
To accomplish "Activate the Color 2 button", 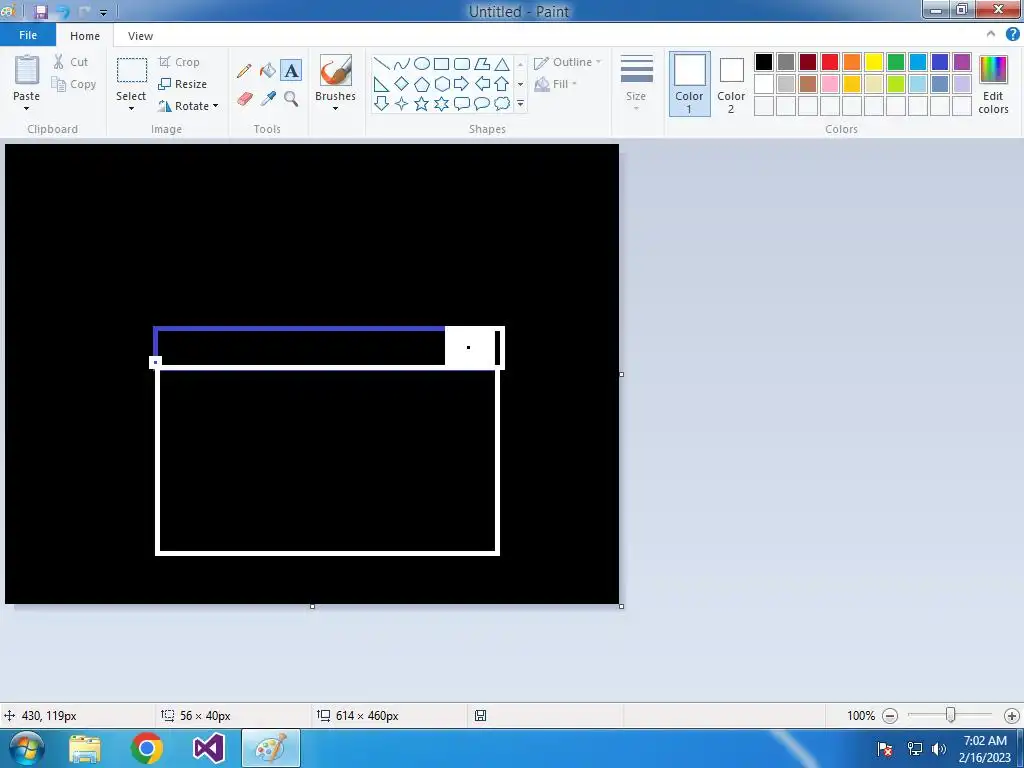I will point(731,84).
